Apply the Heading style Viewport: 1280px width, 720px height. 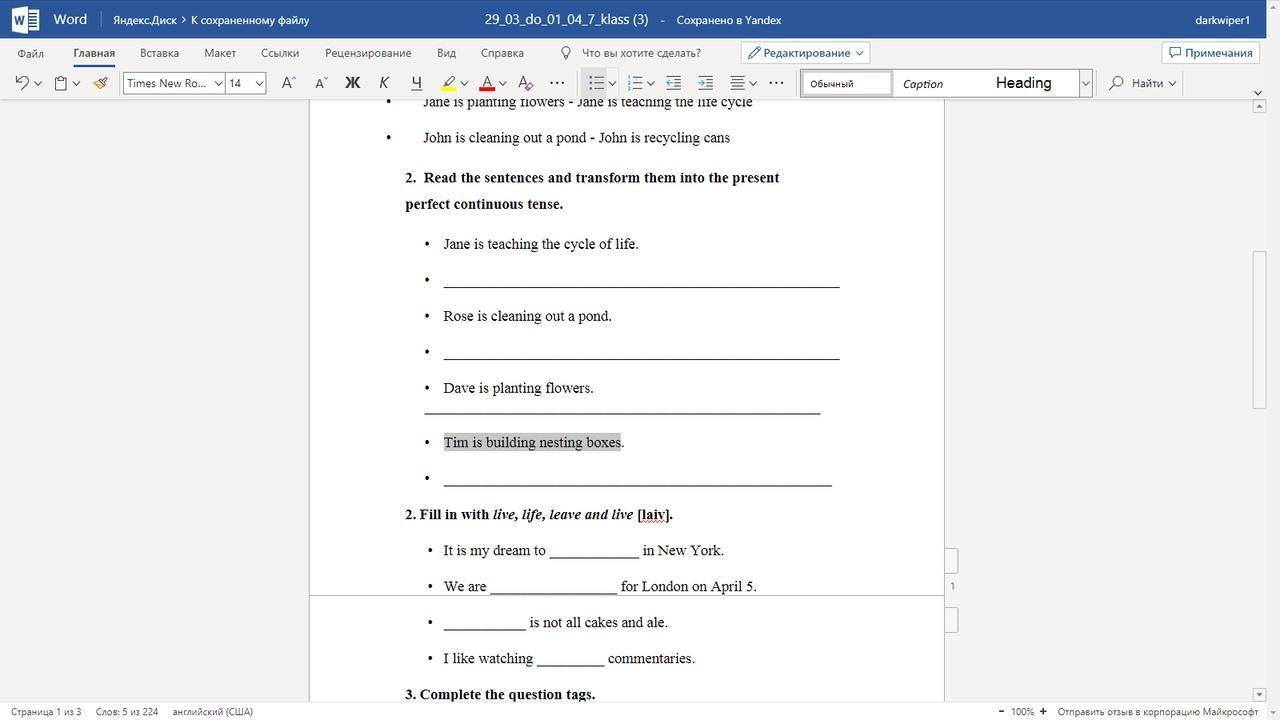tap(1023, 83)
